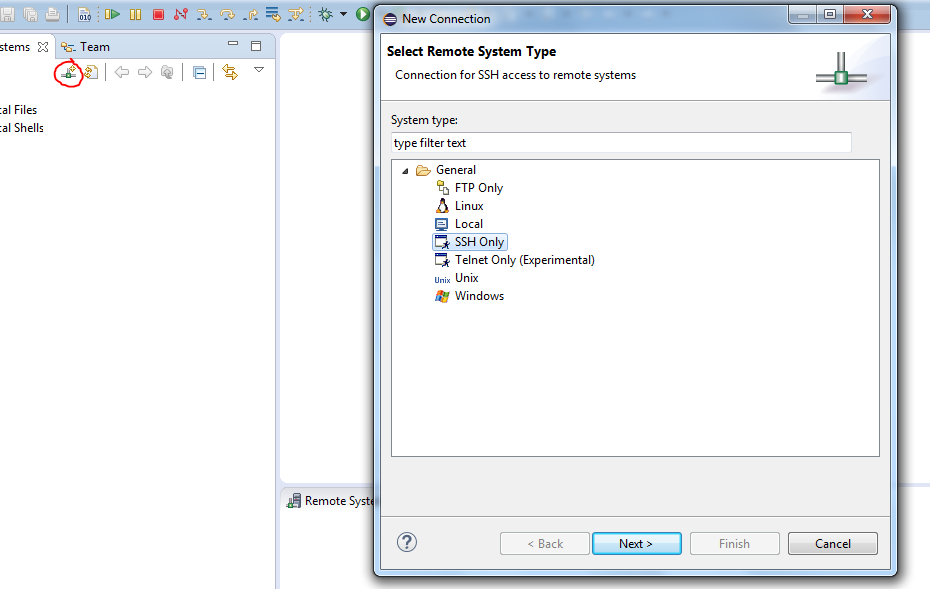Toggle Link with Editor yellow arrows icon

[x=230, y=72]
